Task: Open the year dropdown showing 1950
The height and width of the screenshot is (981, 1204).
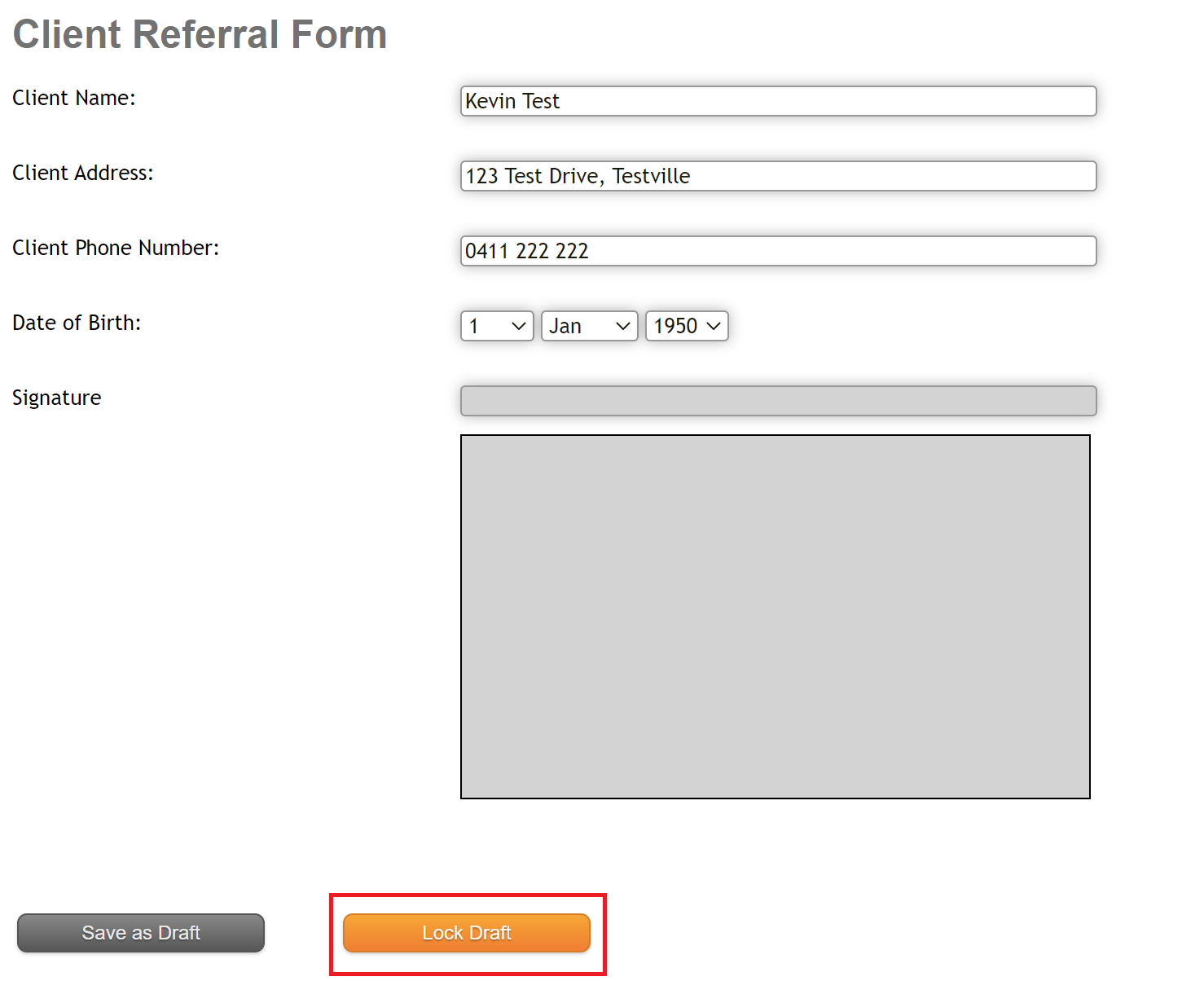Action: click(686, 326)
